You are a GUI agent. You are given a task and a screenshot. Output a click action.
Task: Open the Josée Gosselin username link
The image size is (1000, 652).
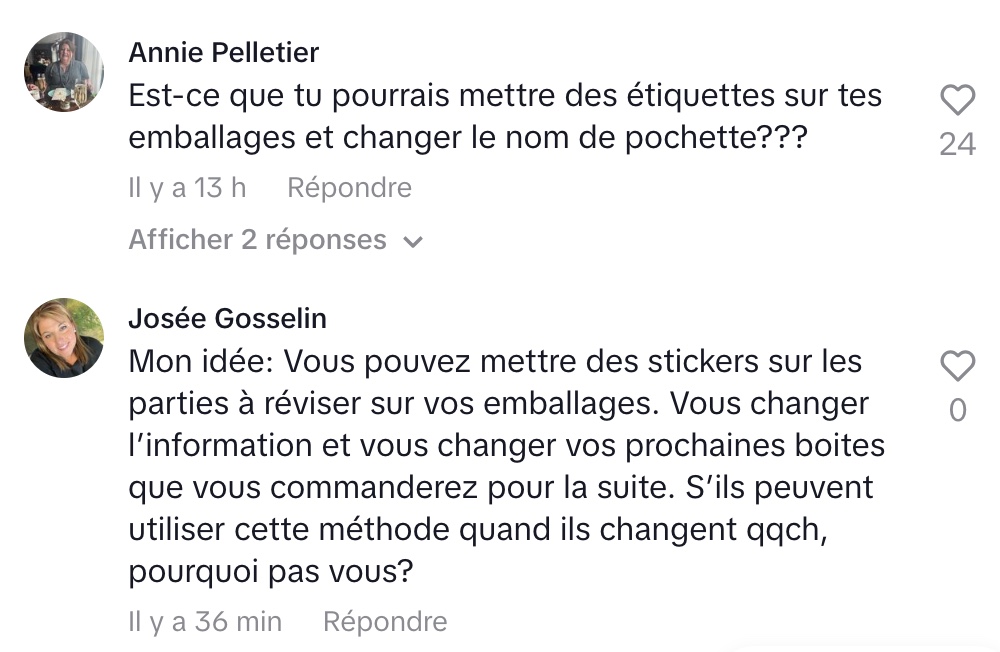pyautogui.click(x=228, y=318)
